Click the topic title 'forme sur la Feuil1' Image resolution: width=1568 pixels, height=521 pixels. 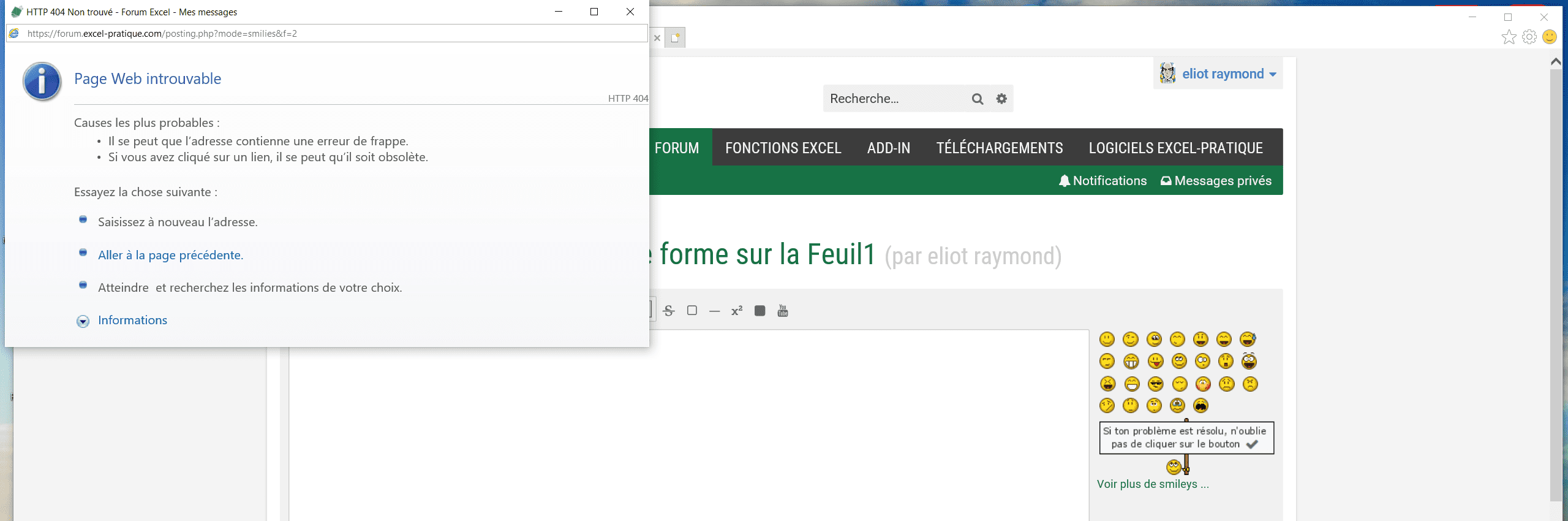pyautogui.click(x=767, y=254)
